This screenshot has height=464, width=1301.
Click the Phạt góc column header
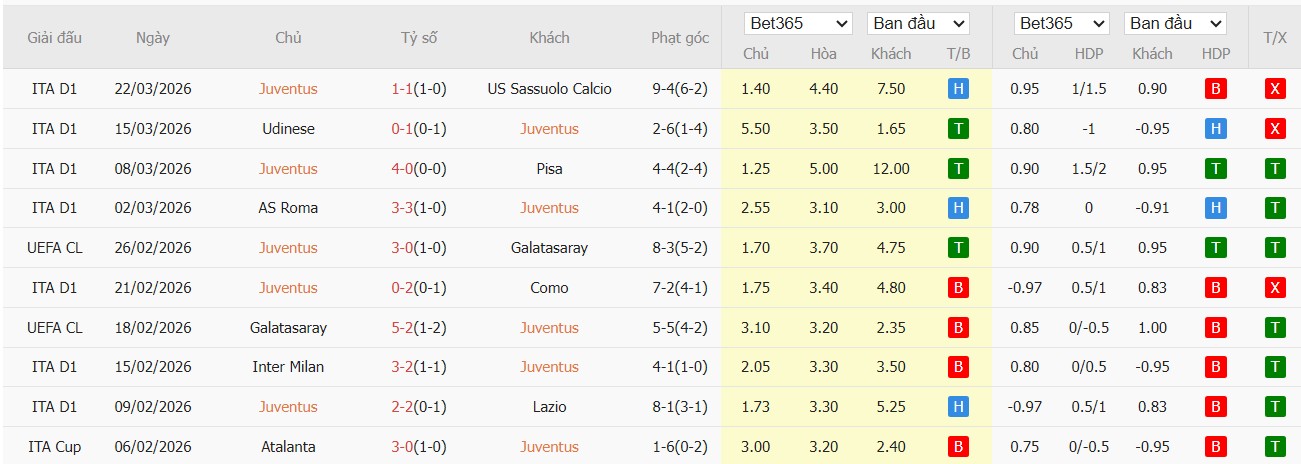(680, 38)
